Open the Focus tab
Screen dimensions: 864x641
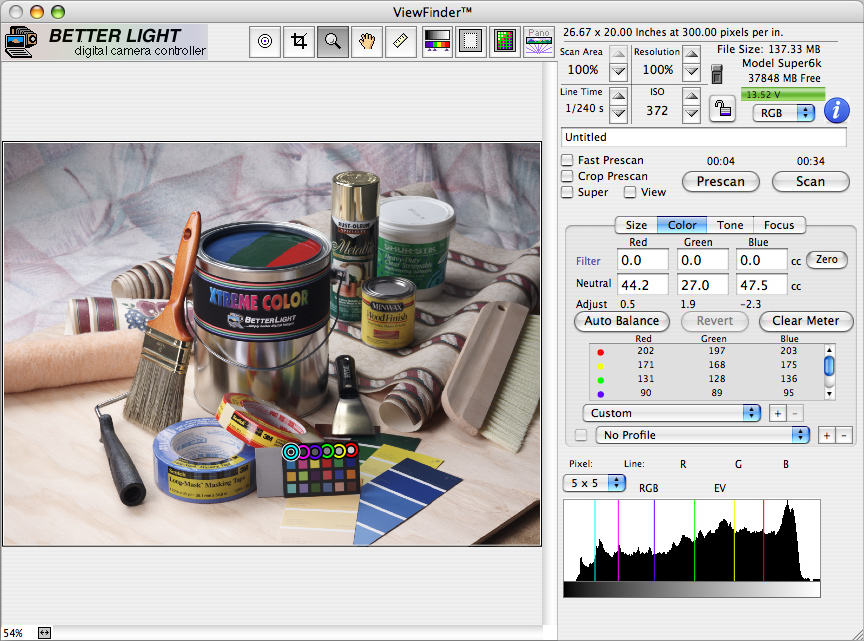tap(779, 225)
